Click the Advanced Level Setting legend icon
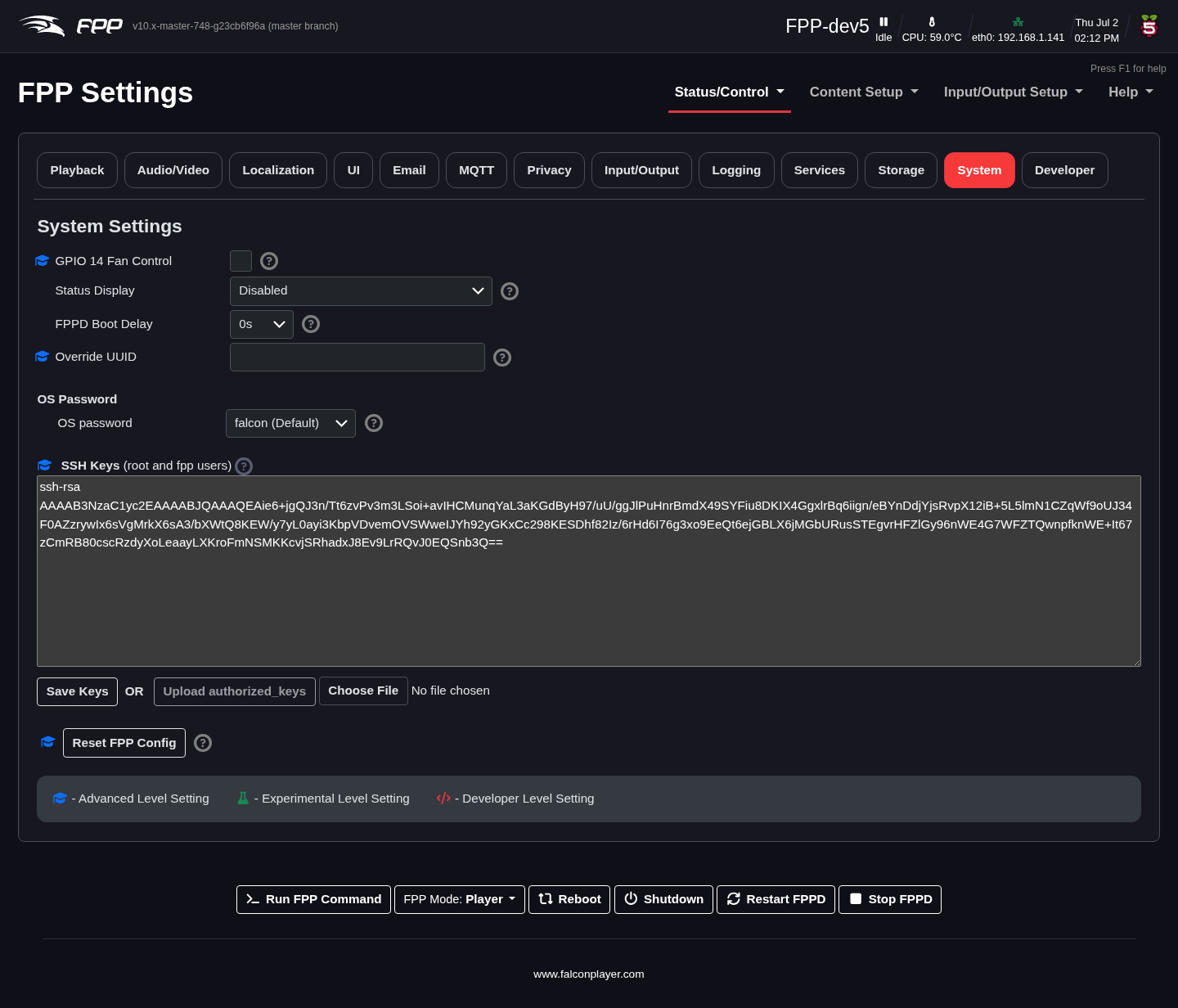 [x=60, y=798]
